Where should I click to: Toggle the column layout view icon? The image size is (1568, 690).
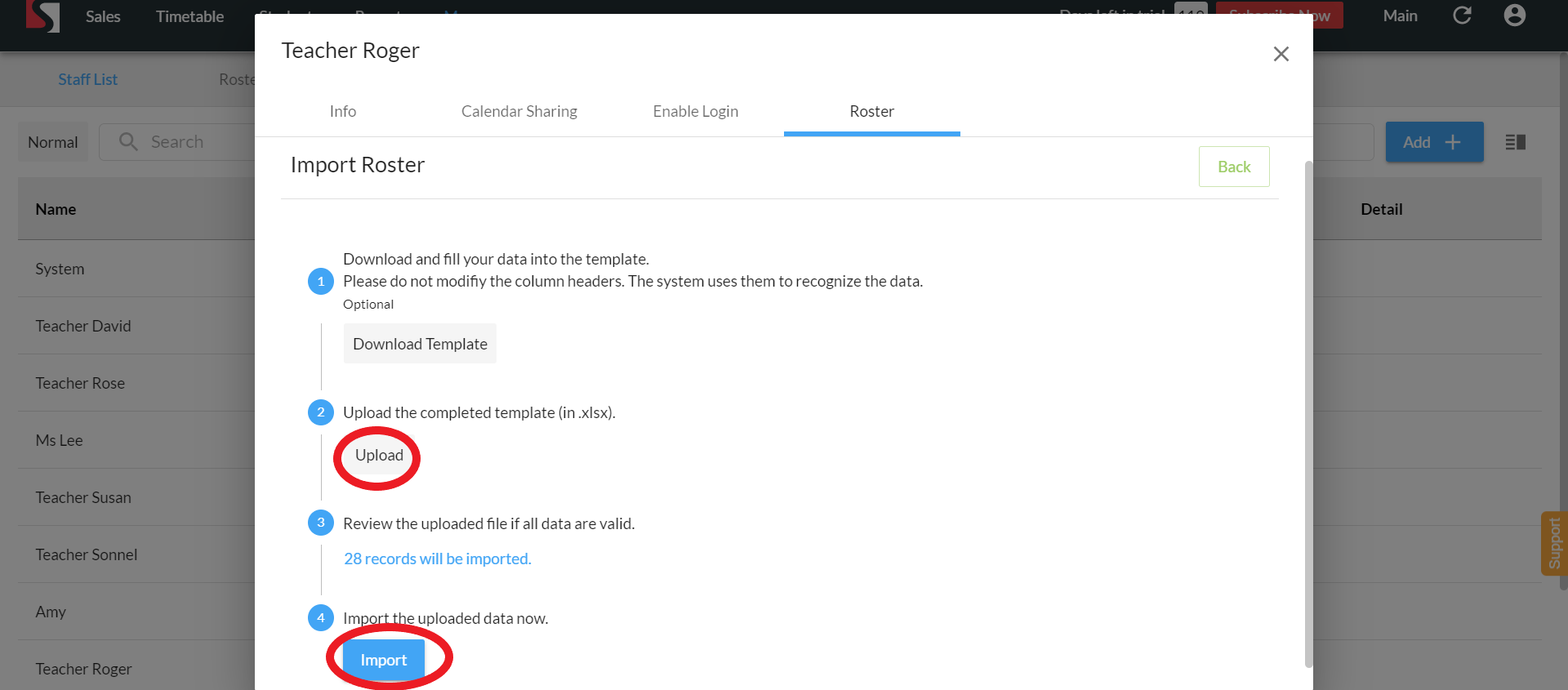click(x=1515, y=142)
